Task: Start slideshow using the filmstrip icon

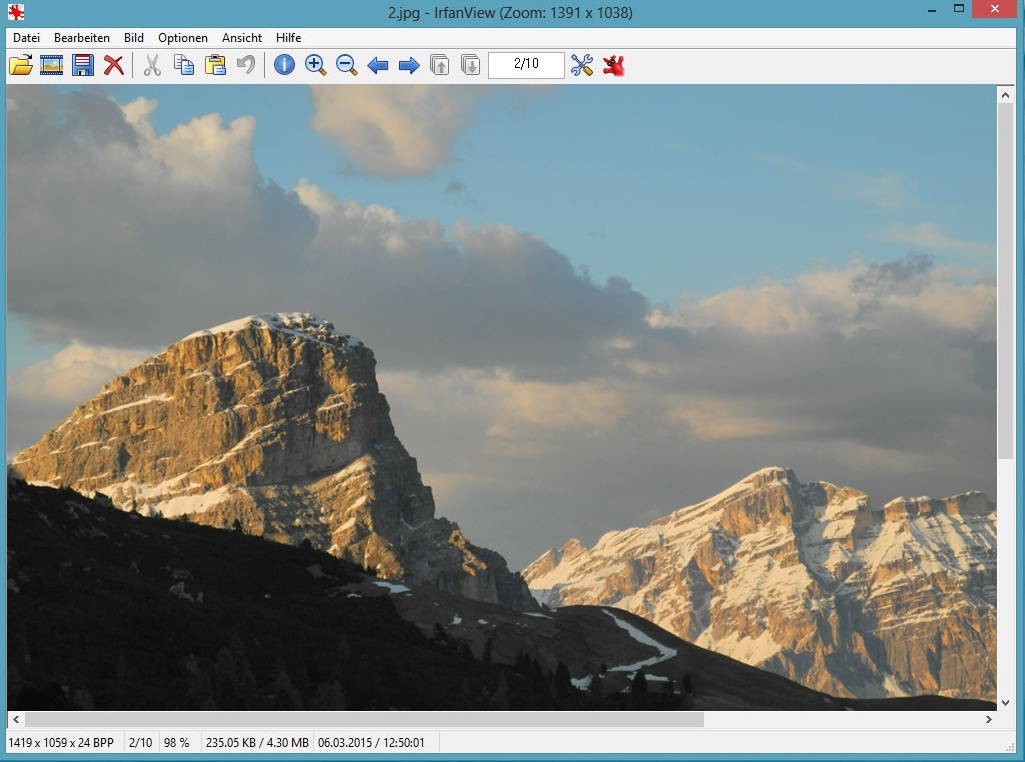Action: point(52,65)
